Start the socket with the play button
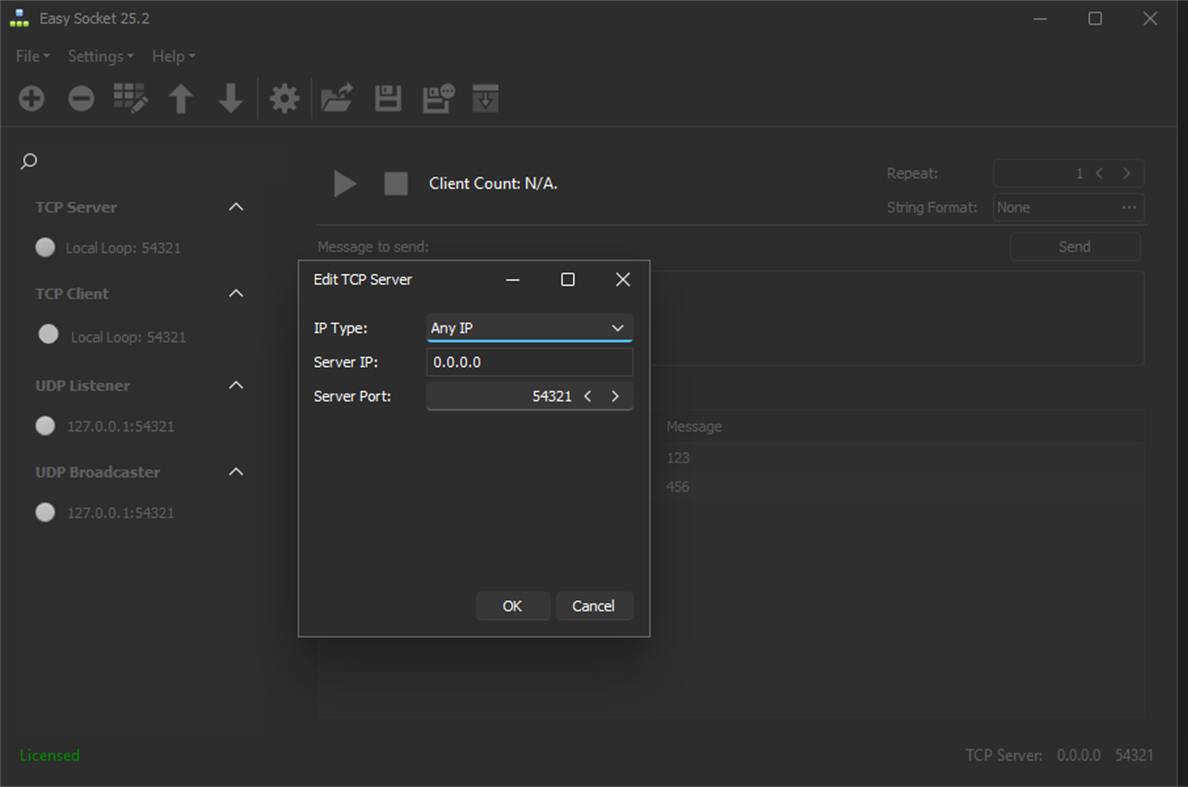Image resolution: width=1188 pixels, height=787 pixels. point(345,183)
